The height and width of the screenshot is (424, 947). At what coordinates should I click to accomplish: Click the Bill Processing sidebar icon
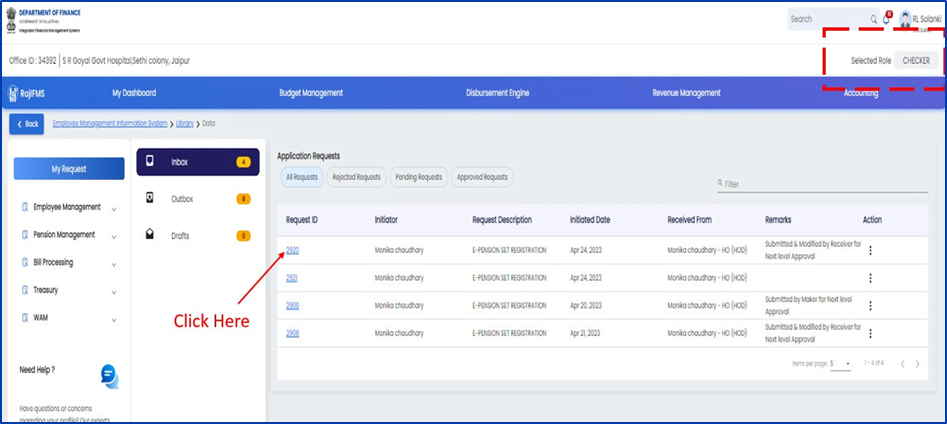tap(25, 263)
